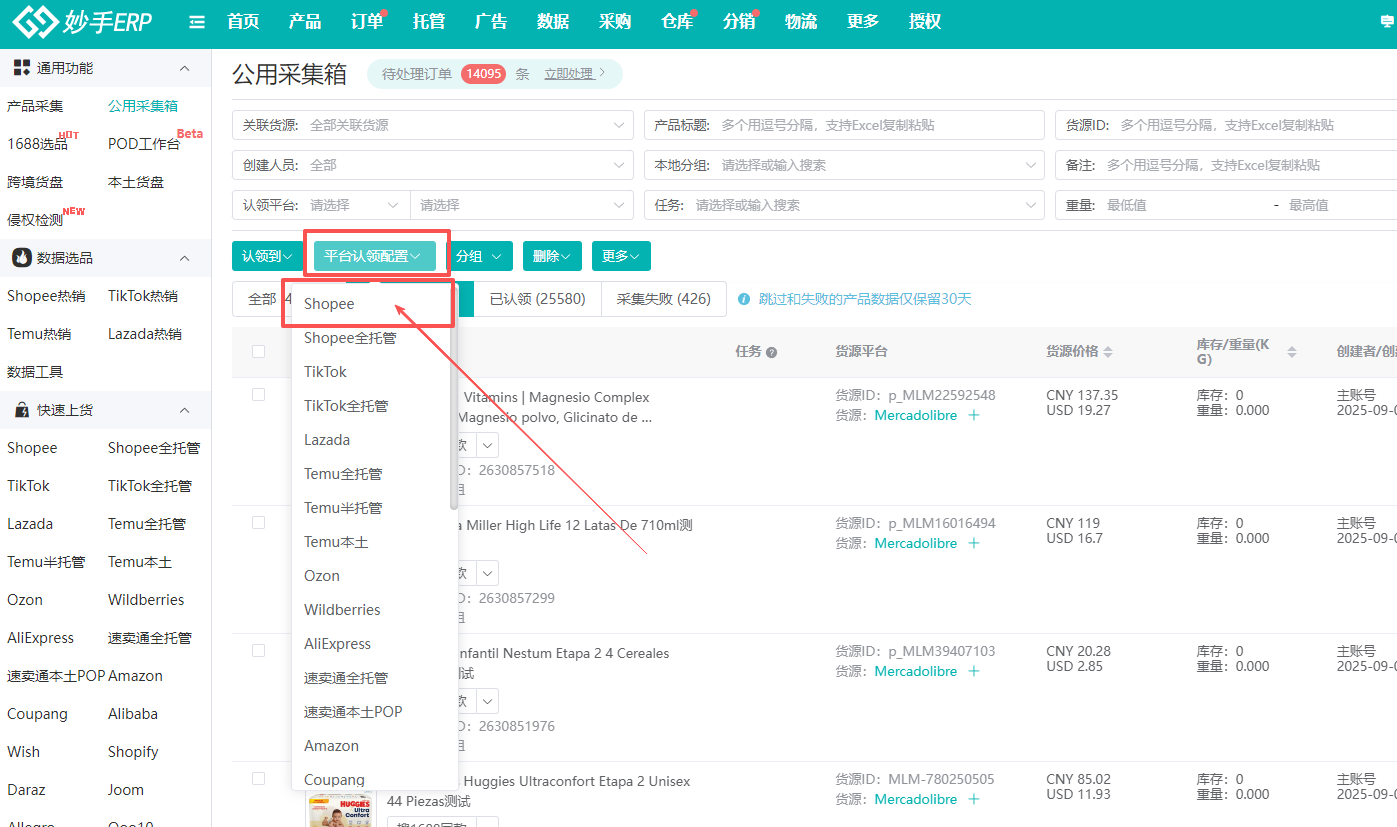Select Lazada in platform dropdown list
1397x827 pixels.
tap(371, 440)
